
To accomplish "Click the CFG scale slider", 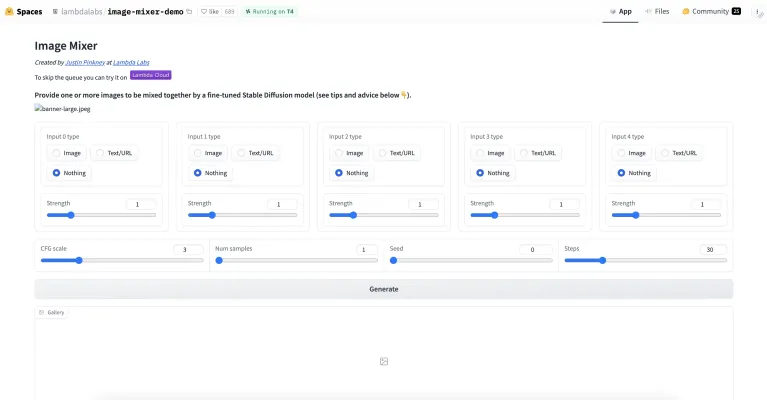I will coord(121,260).
